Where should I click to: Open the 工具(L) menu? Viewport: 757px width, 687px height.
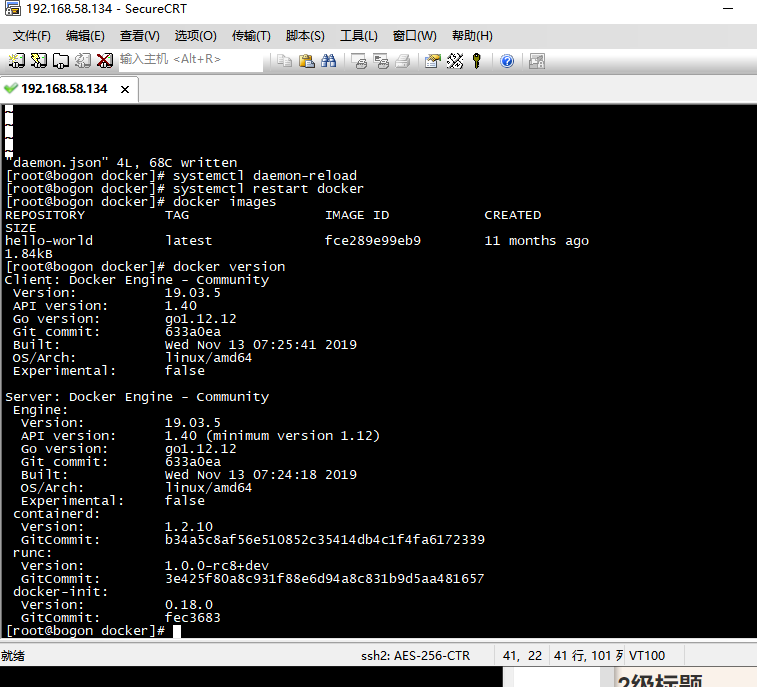(x=359, y=36)
